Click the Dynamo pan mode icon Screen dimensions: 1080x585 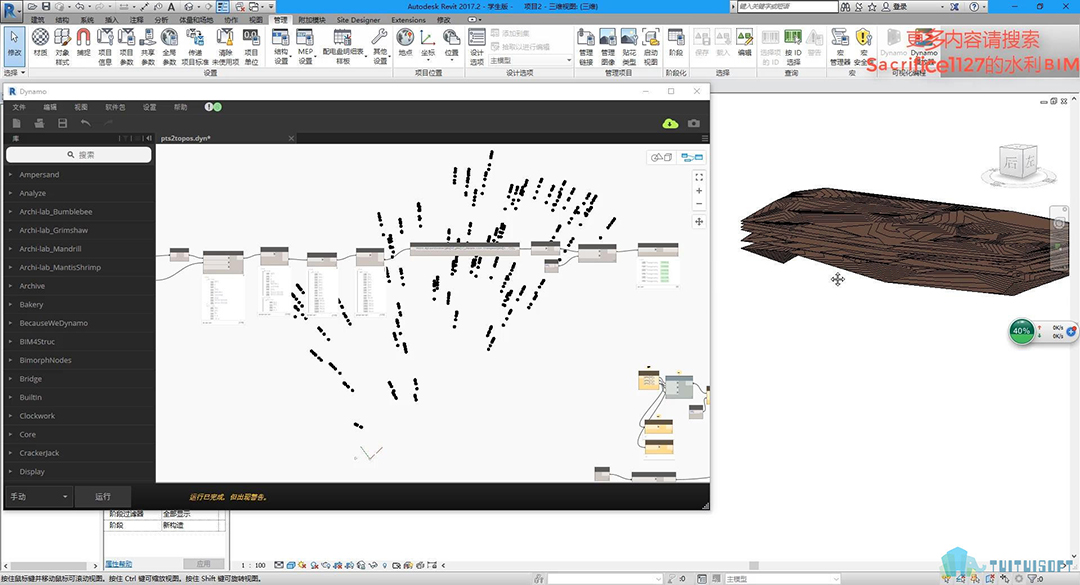(698, 221)
